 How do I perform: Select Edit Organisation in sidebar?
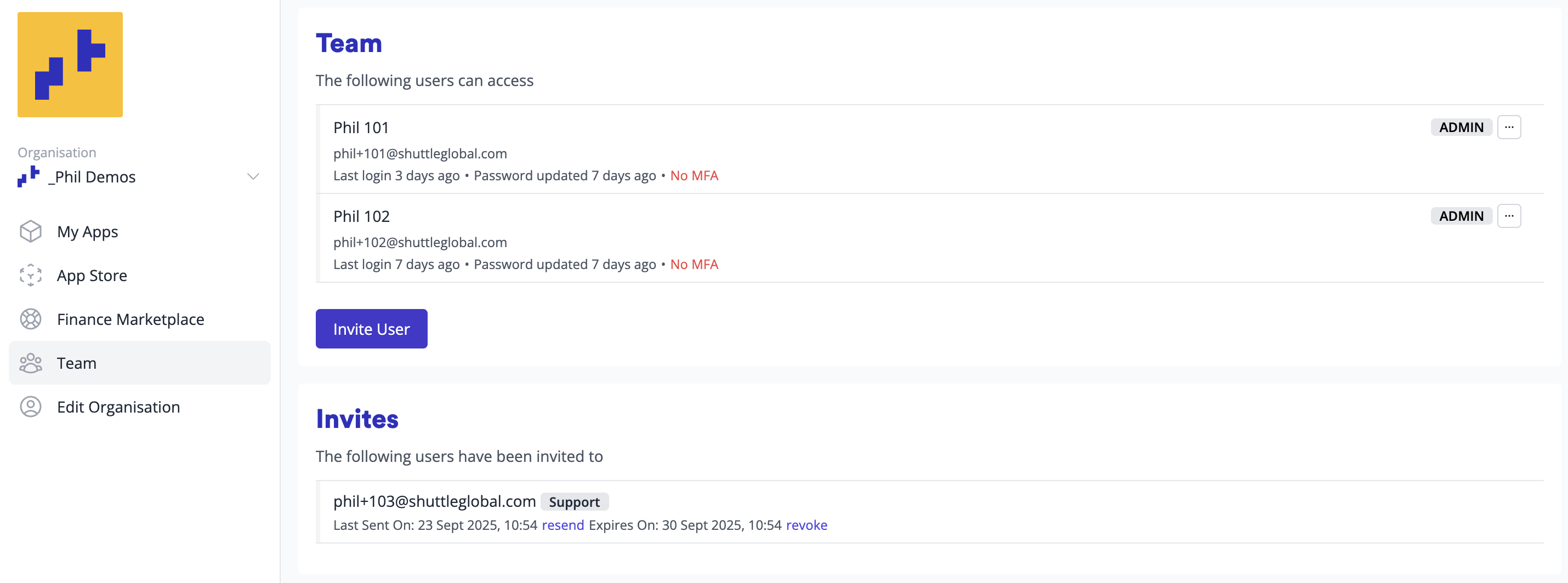tap(118, 407)
